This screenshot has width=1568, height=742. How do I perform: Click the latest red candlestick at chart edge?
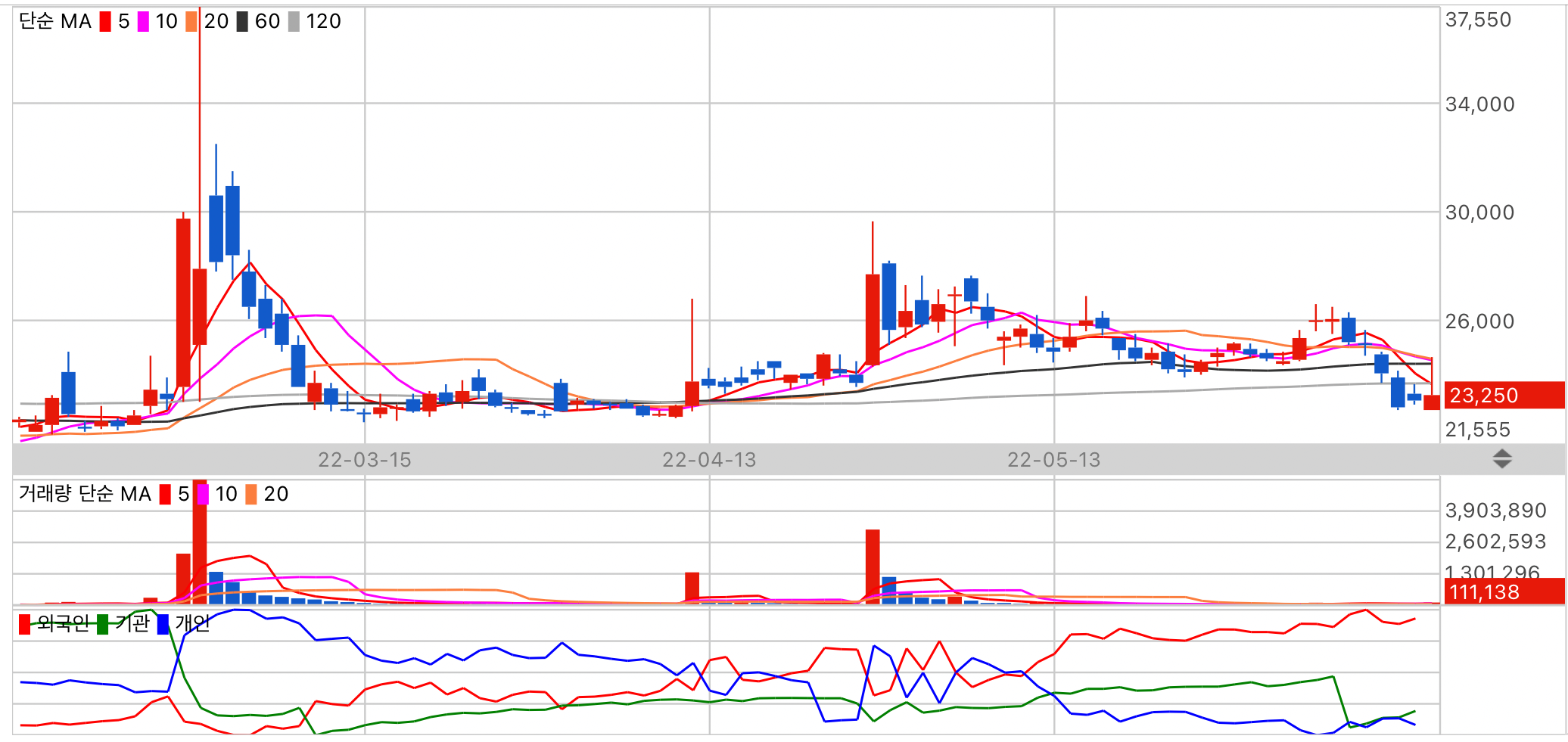(x=1432, y=384)
